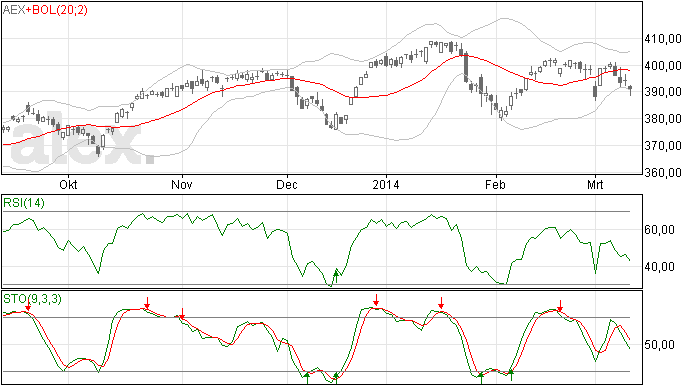Click the red stochastic sell arrow in late December
Image resolution: width=690 pixels, height=387 pixels.
376,300
